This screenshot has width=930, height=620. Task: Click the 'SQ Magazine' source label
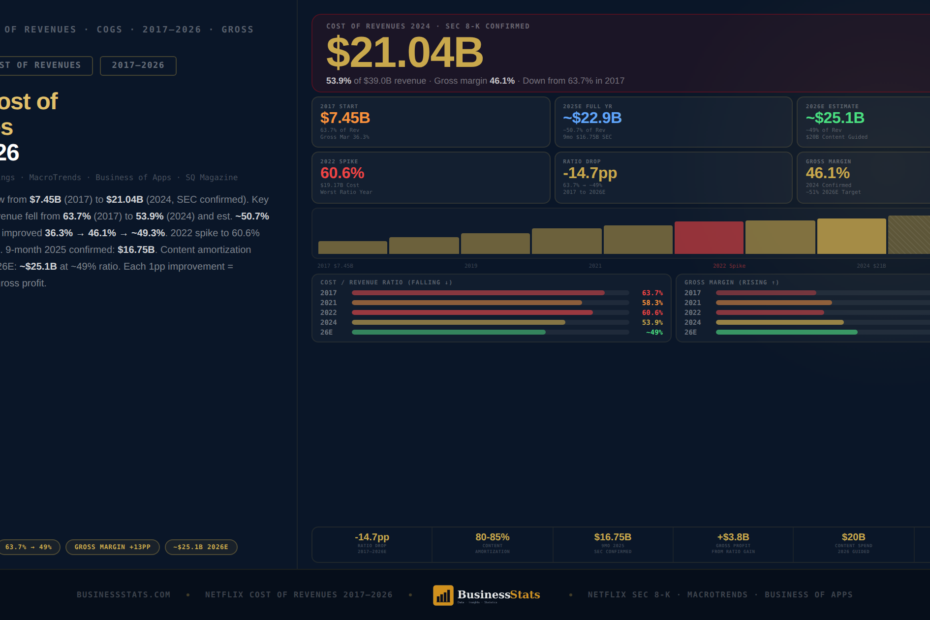pos(211,177)
